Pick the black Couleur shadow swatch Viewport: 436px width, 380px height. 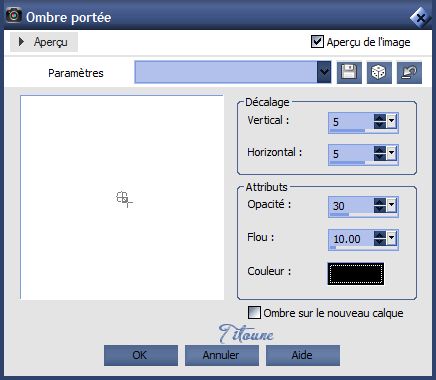click(356, 274)
